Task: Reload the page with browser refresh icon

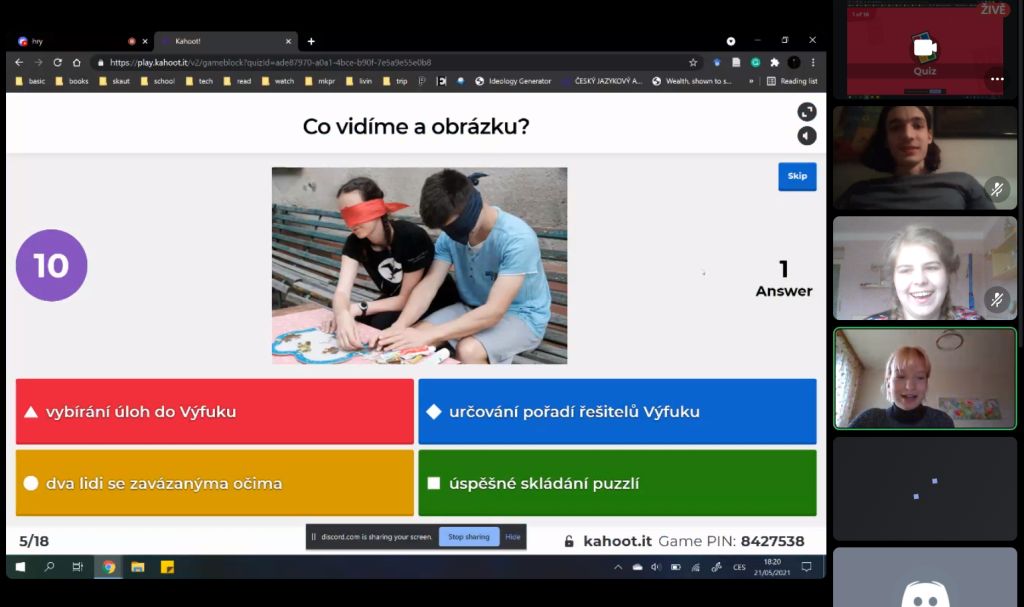Action: [x=57, y=62]
